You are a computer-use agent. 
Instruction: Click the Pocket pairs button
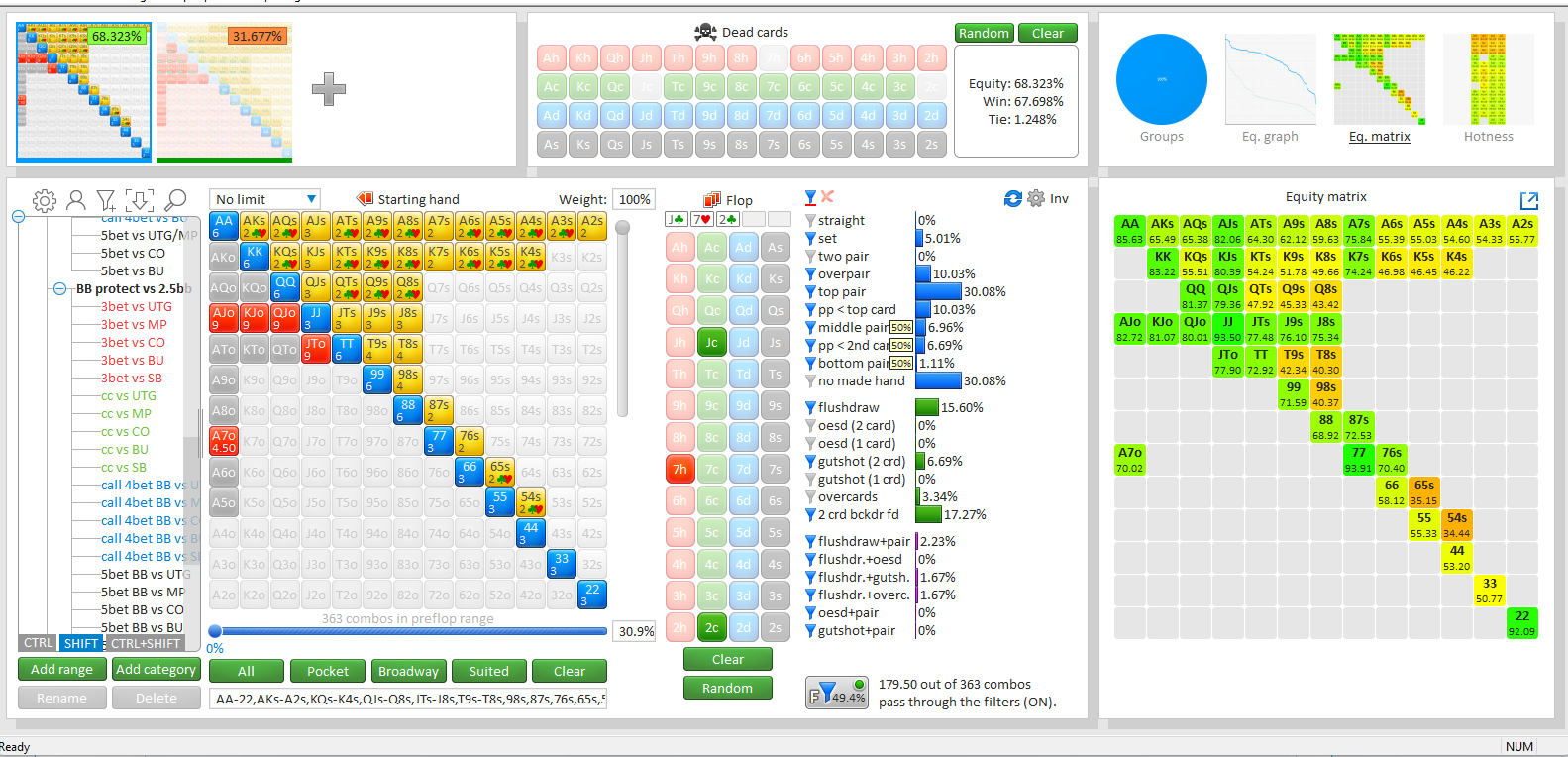tap(328, 671)
